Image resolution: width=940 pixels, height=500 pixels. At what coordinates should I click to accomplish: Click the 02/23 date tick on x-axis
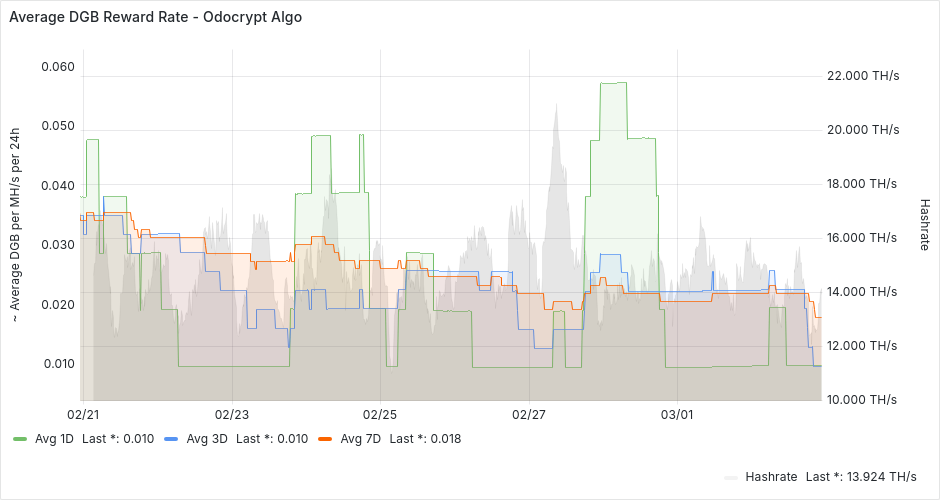[x=231, y=414]
